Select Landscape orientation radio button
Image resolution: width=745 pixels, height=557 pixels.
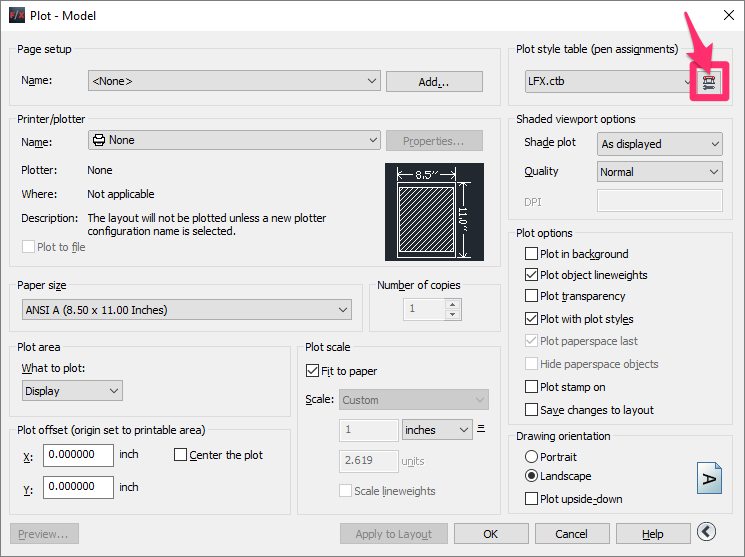coord(531,476)
